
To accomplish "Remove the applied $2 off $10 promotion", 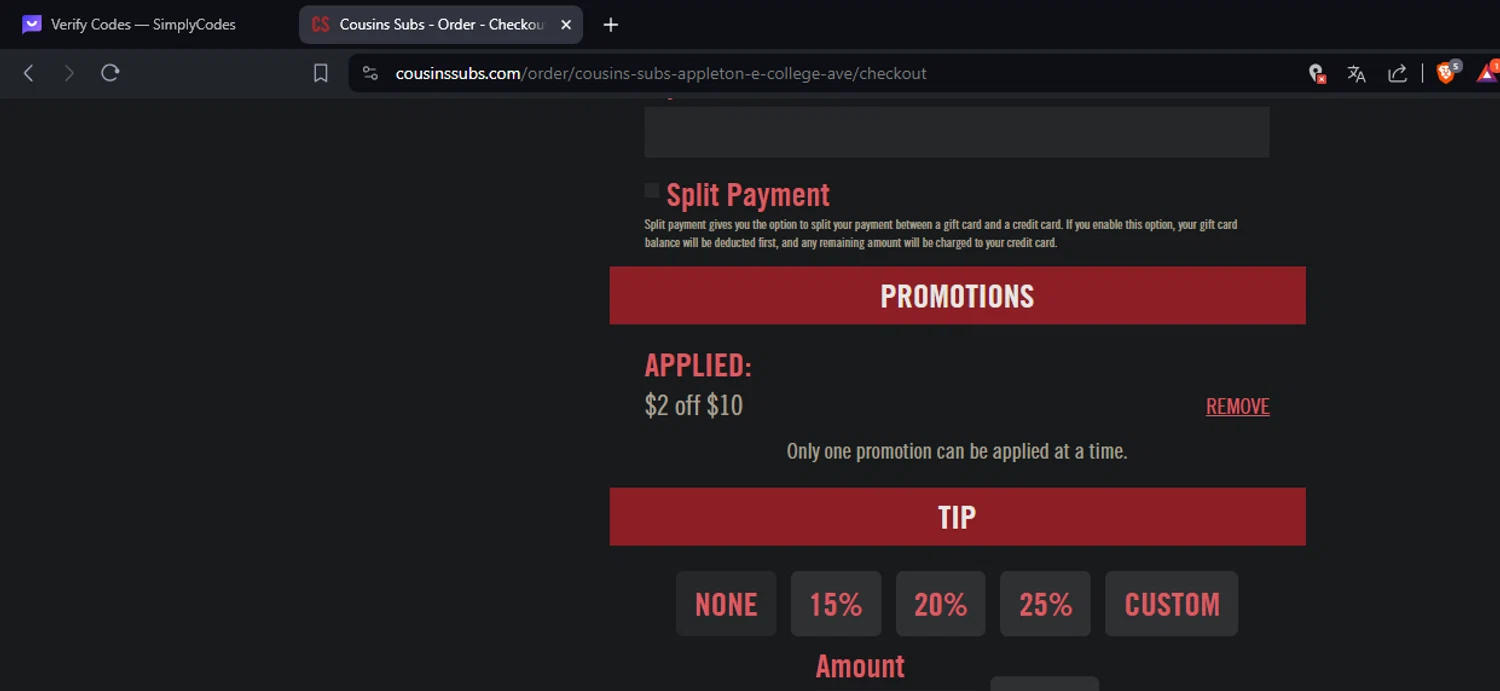I will pyautogui.click(x=1237, y=406).
